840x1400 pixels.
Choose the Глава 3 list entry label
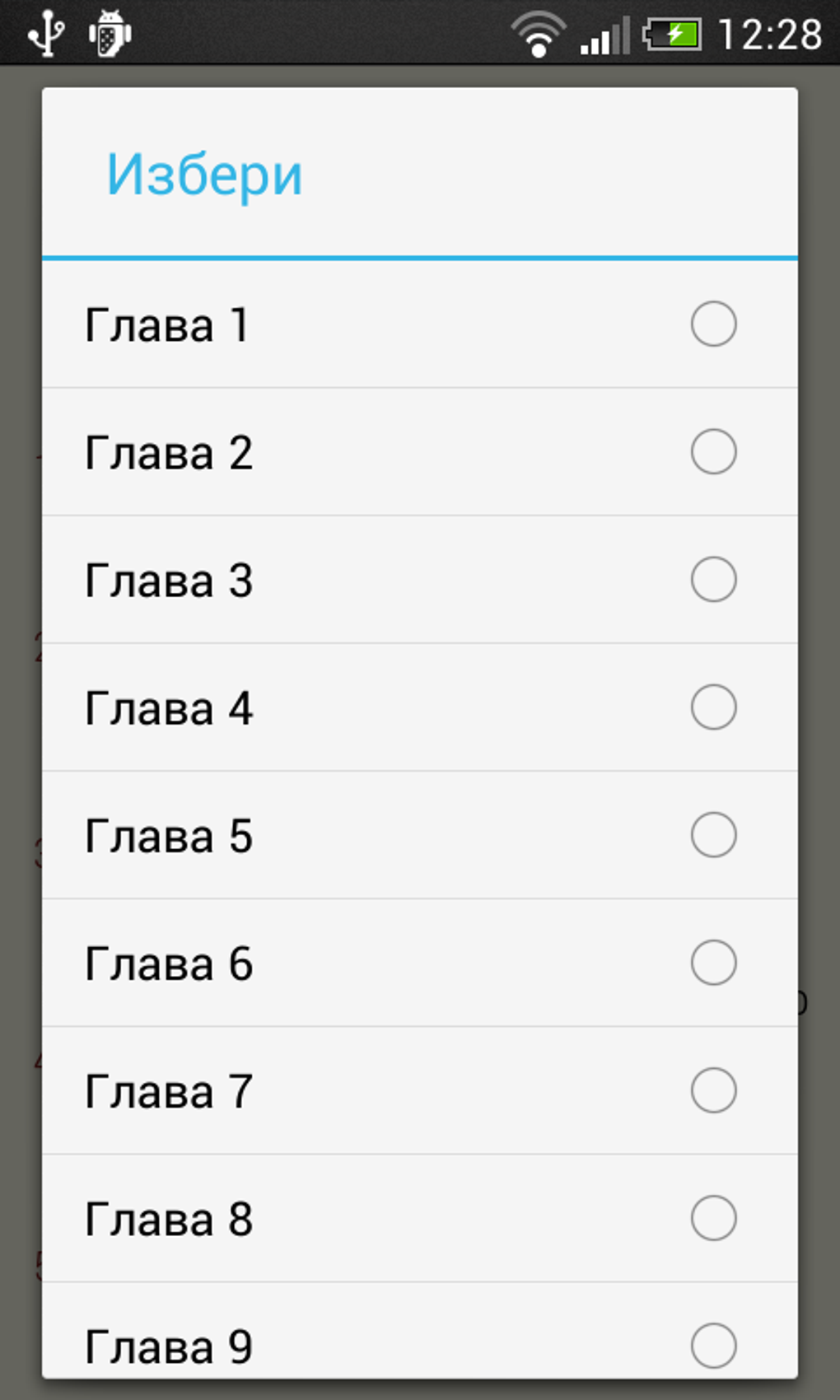click(169, 581)
